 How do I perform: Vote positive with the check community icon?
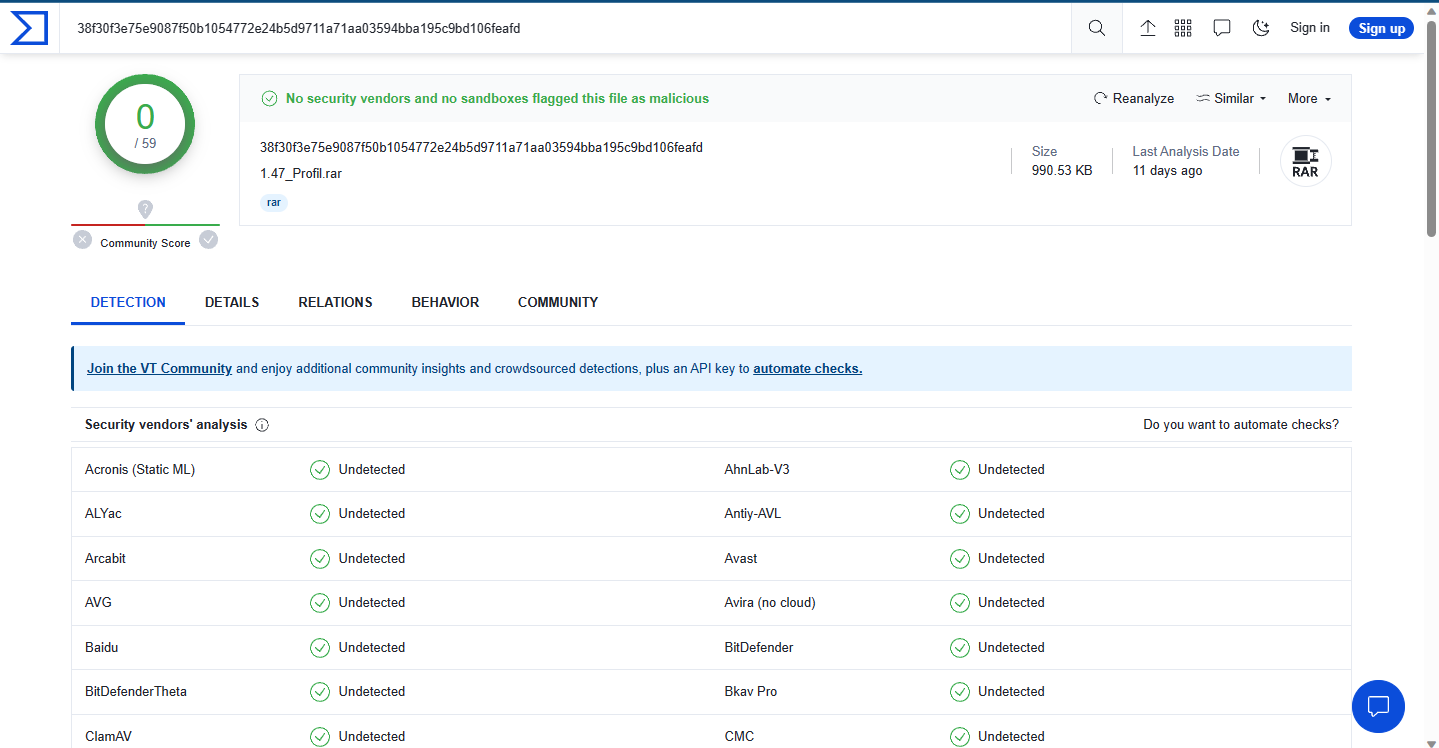(x=208, y=240)
